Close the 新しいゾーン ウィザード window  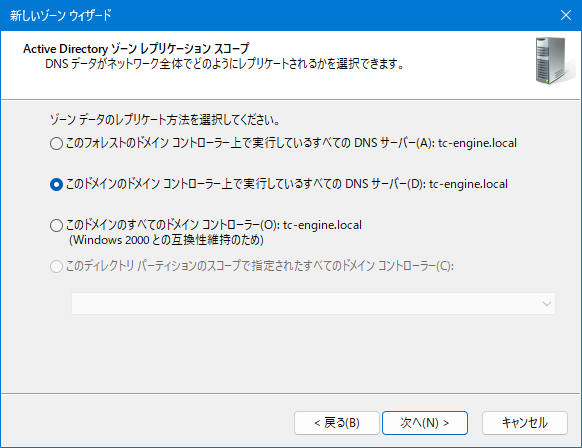click(x=566, y=15)
